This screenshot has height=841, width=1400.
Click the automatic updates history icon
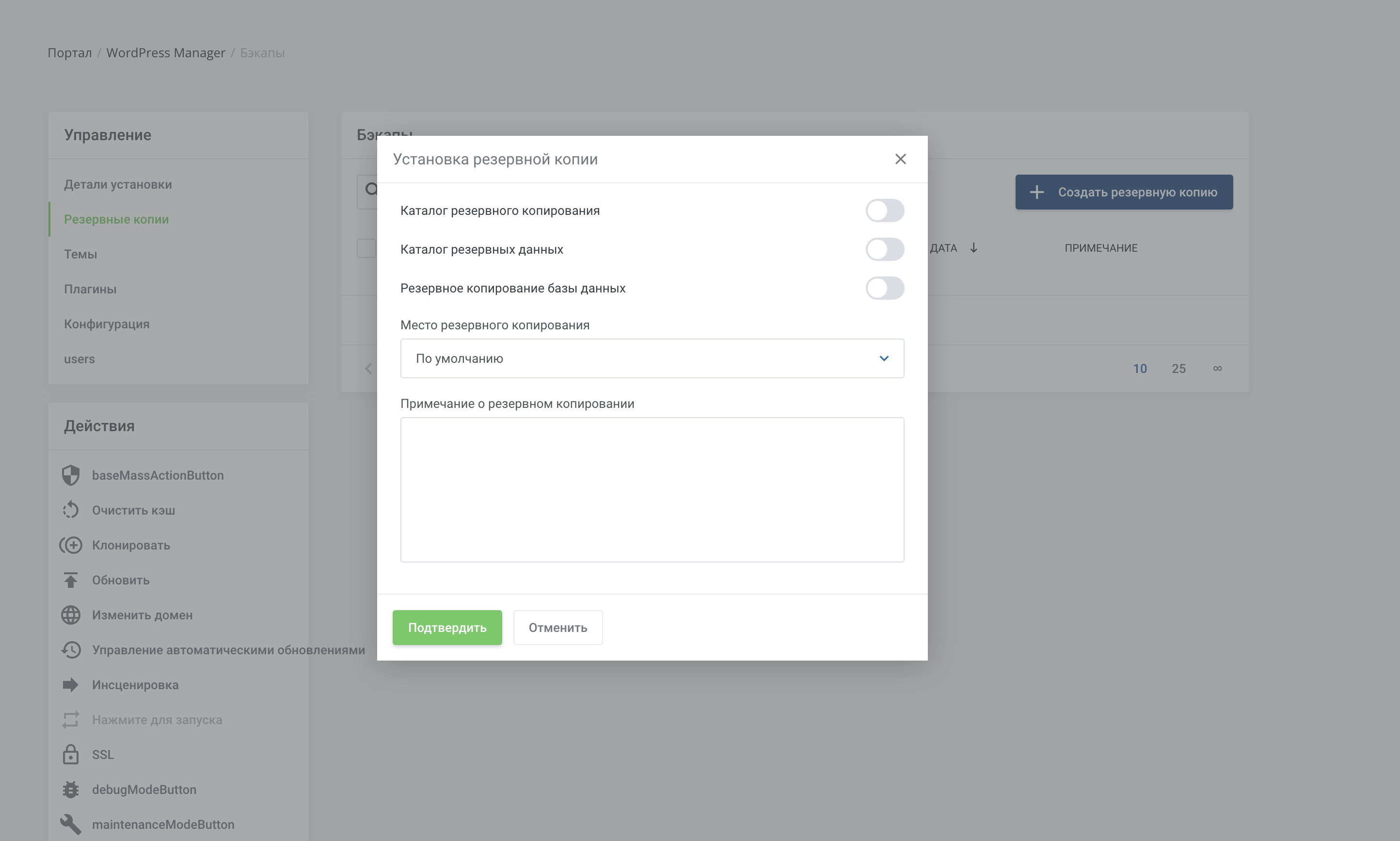(x=71, y=650)
